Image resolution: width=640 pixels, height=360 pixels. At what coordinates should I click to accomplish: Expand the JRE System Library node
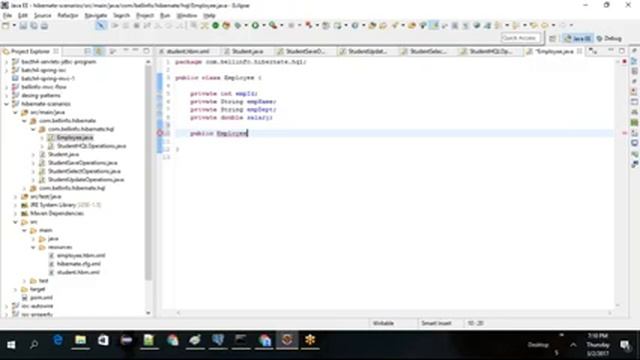16,205
